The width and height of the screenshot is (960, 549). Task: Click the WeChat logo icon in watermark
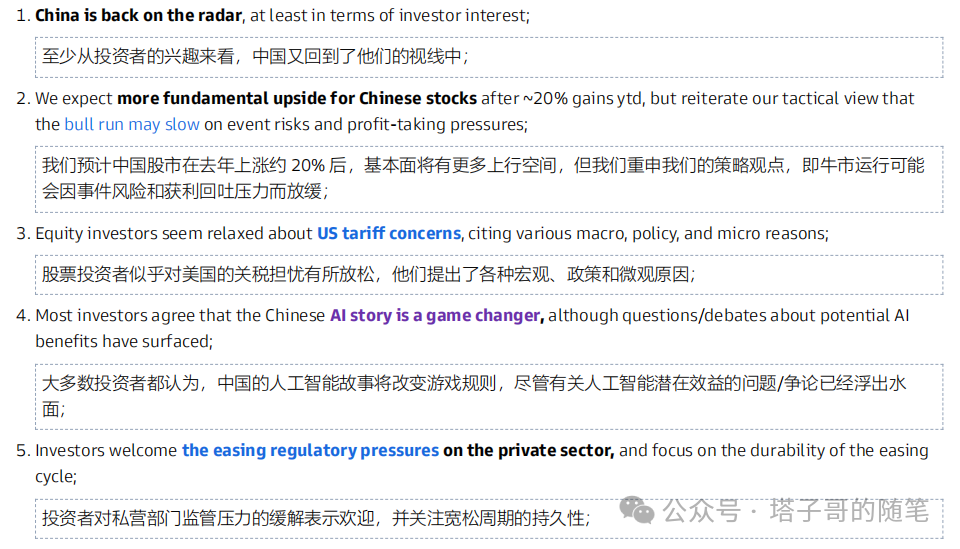coord(637,510)
